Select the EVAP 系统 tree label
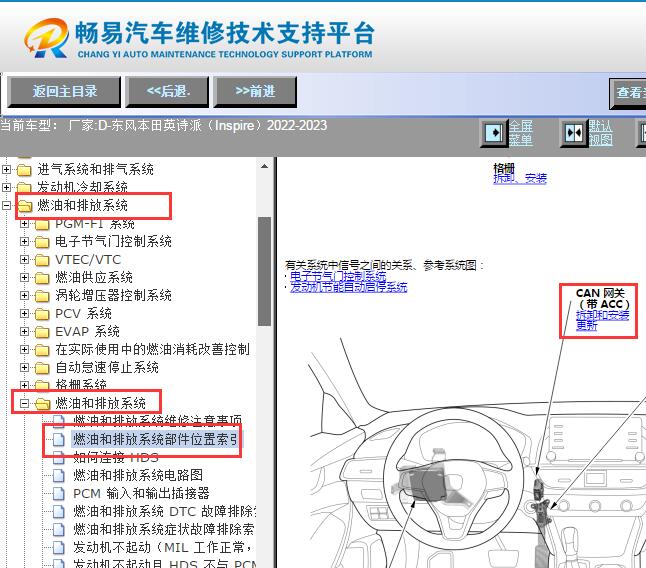This screenshot has height=568, width=646. coord(87,332)
